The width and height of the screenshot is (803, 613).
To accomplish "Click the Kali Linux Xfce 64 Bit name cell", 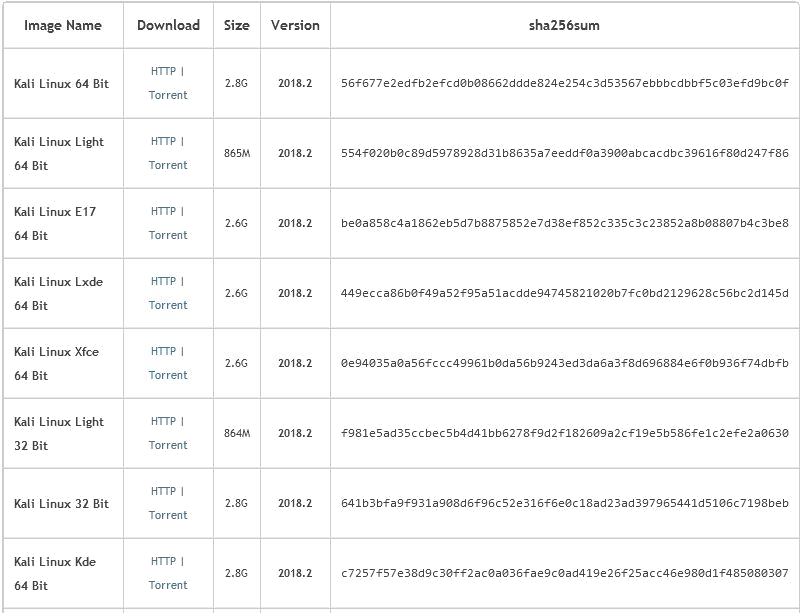I will pos(57,364).
